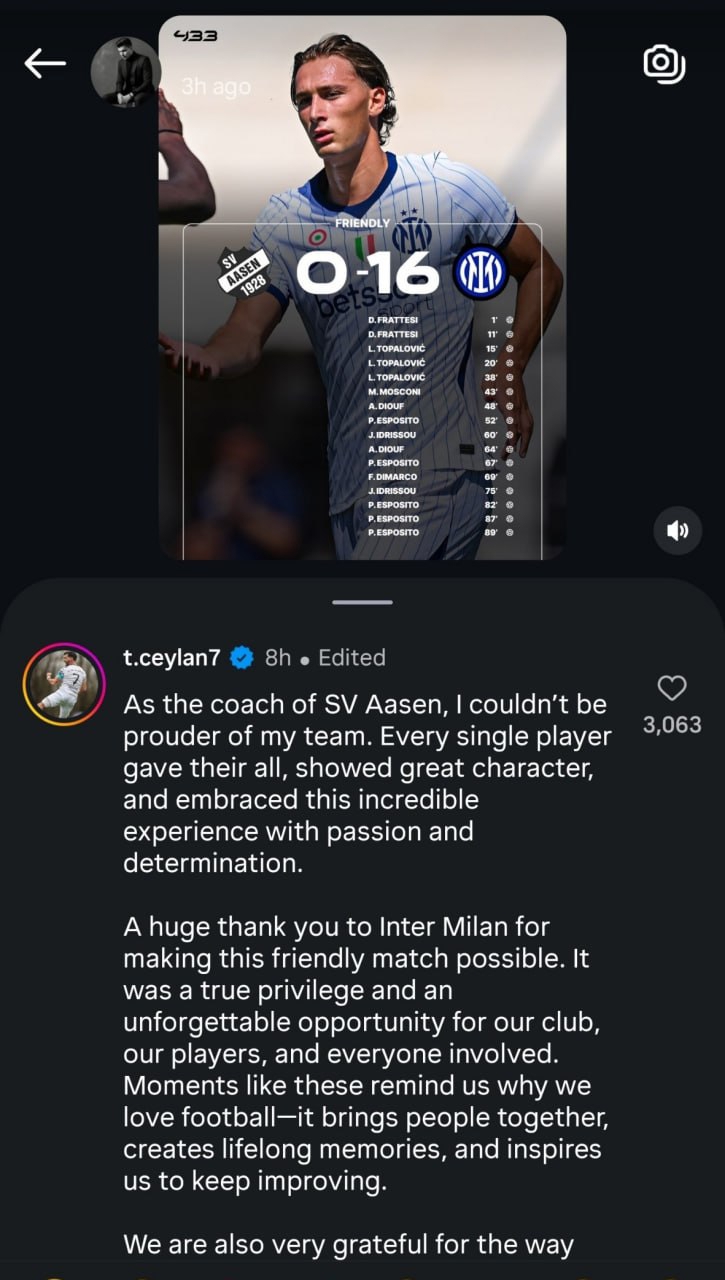View the 3,063 likes count
The height and width of the screenshot is (1280, 725).
672,725
